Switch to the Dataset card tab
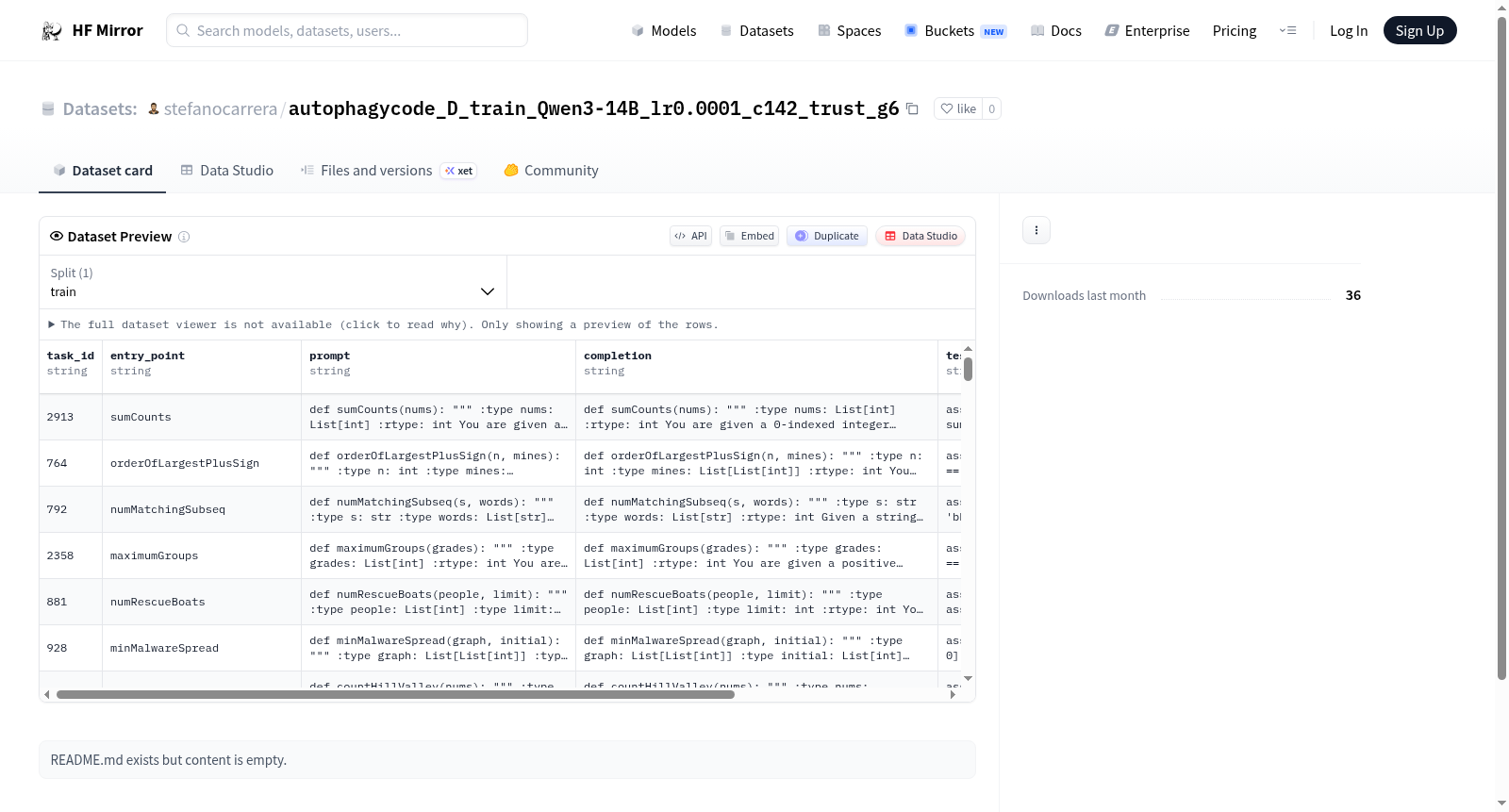The width and height of the screenshot is (1509, 812). click(102, 171)
